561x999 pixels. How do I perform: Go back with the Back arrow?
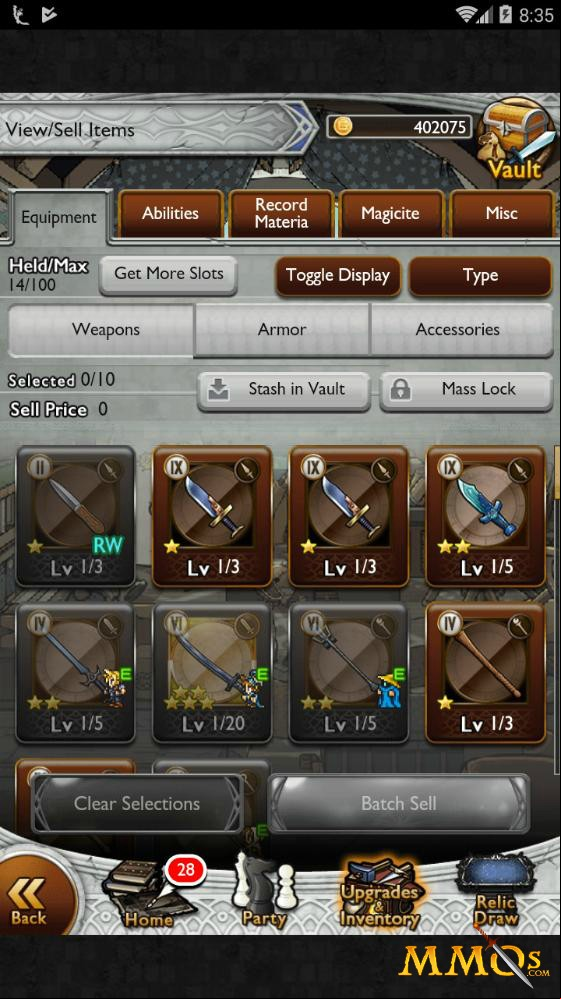pyautogui.click(x=31, y=900)
